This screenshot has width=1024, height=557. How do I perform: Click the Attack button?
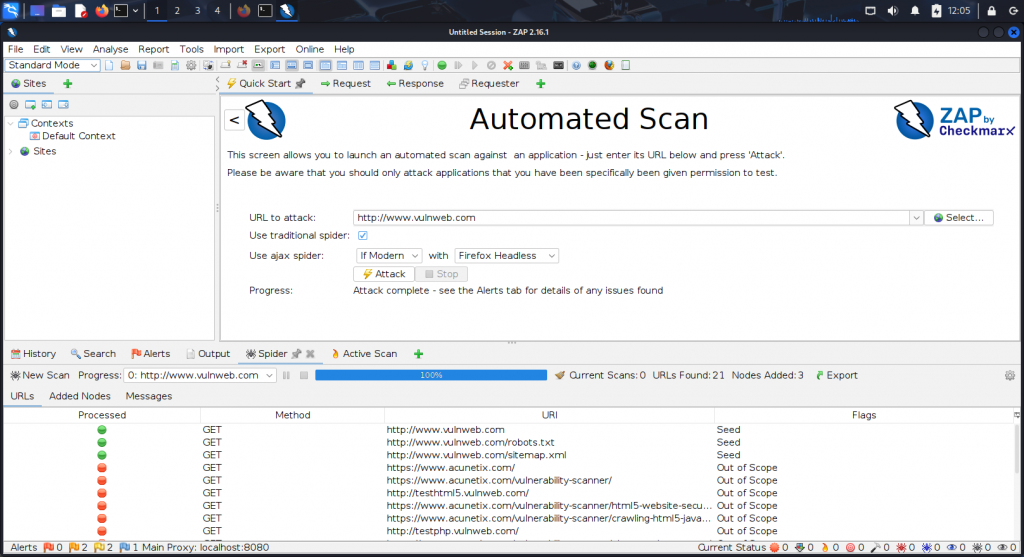[x=384, y=274]
